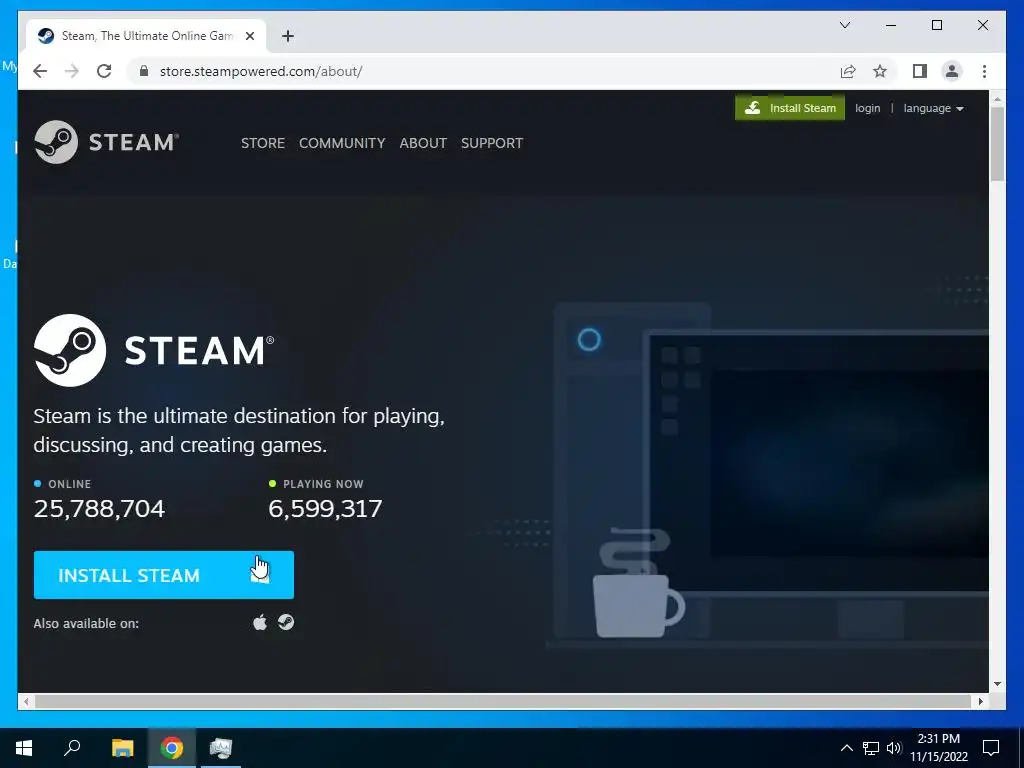Click the Apple macOS download icon

click(260, 622)
